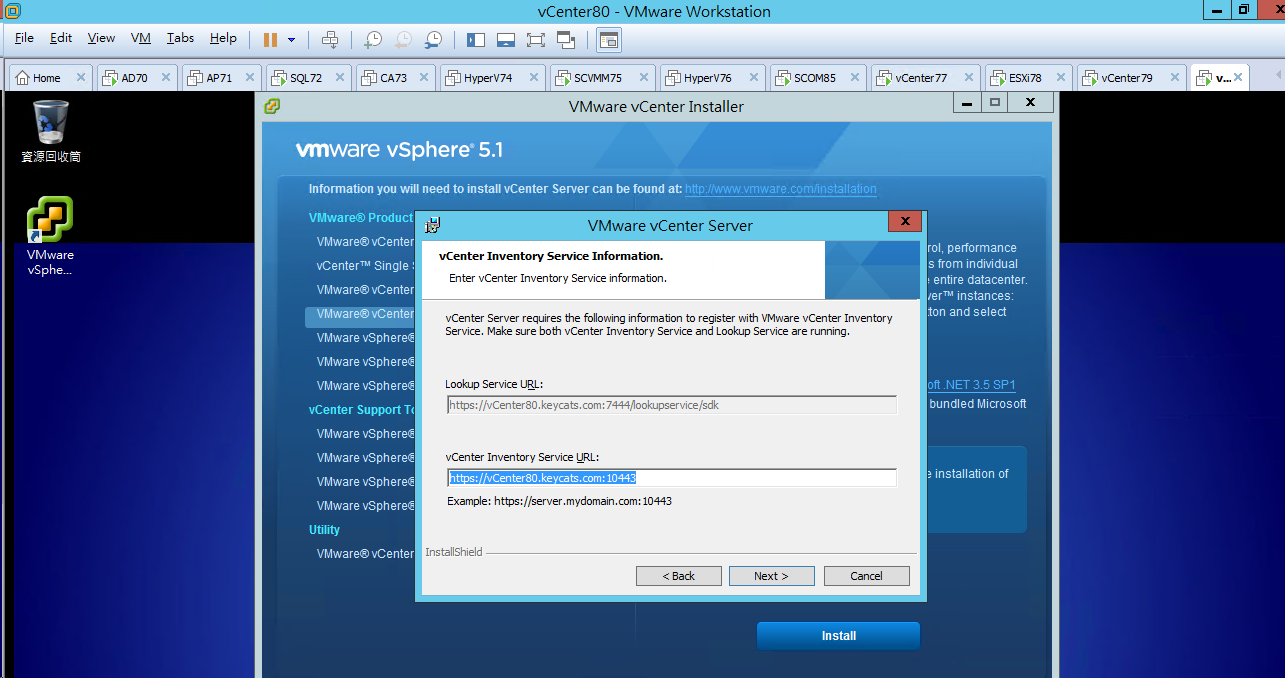Switch to the SQL72 tab
This screenshot has height=678, width=1285.
coord(308,77)
